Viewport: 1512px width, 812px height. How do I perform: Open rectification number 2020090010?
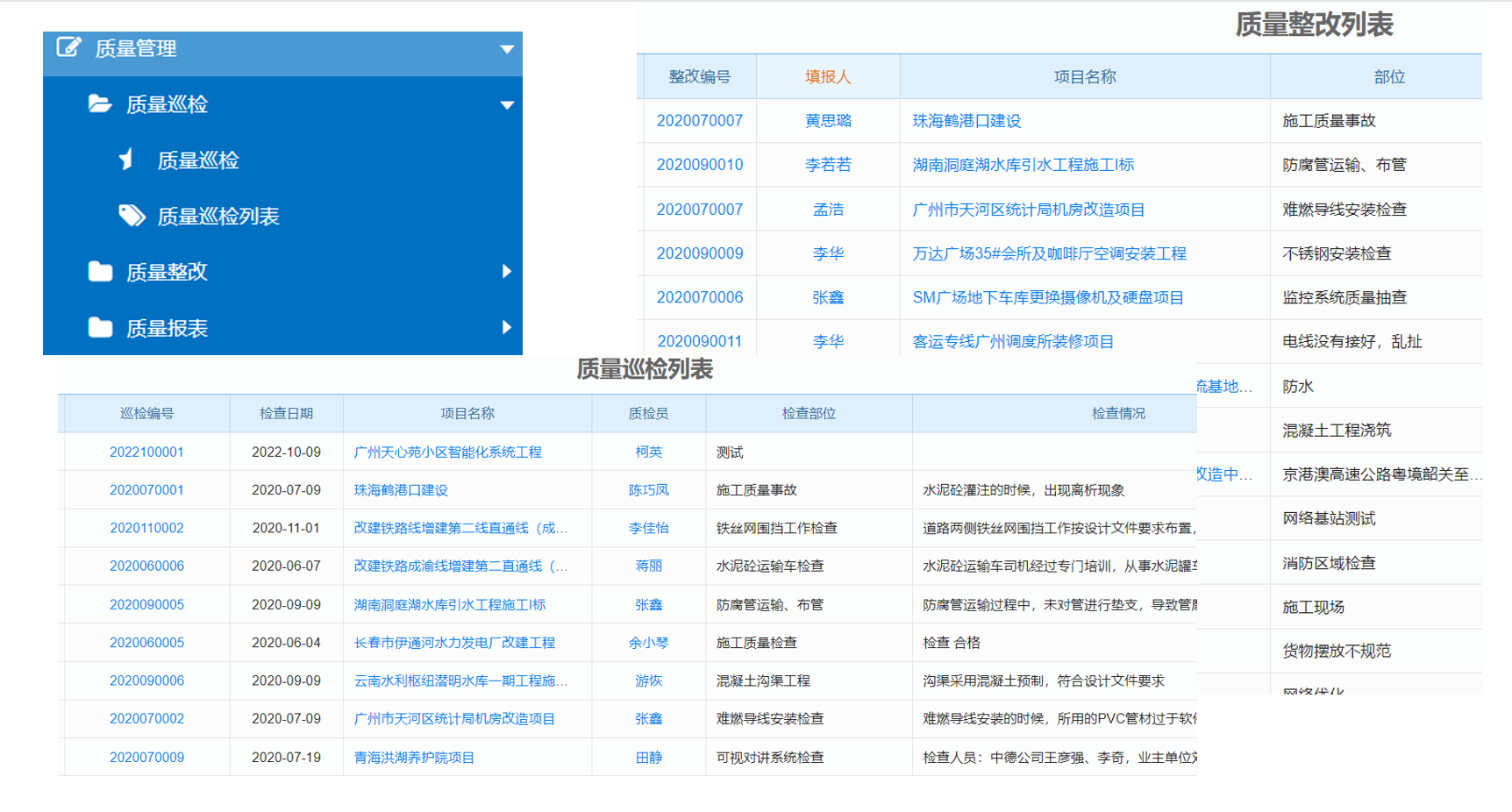(699, 165)
